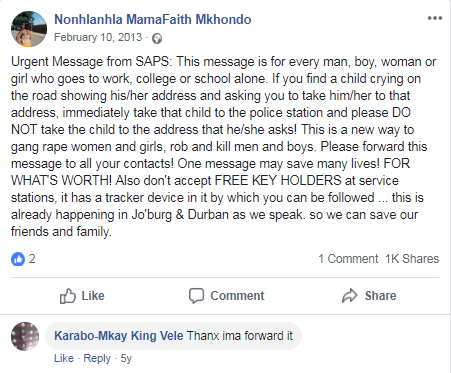Click the Like thumbs-up outline icon
This screenshot has height=373, width=451.
tap(68, 296)
